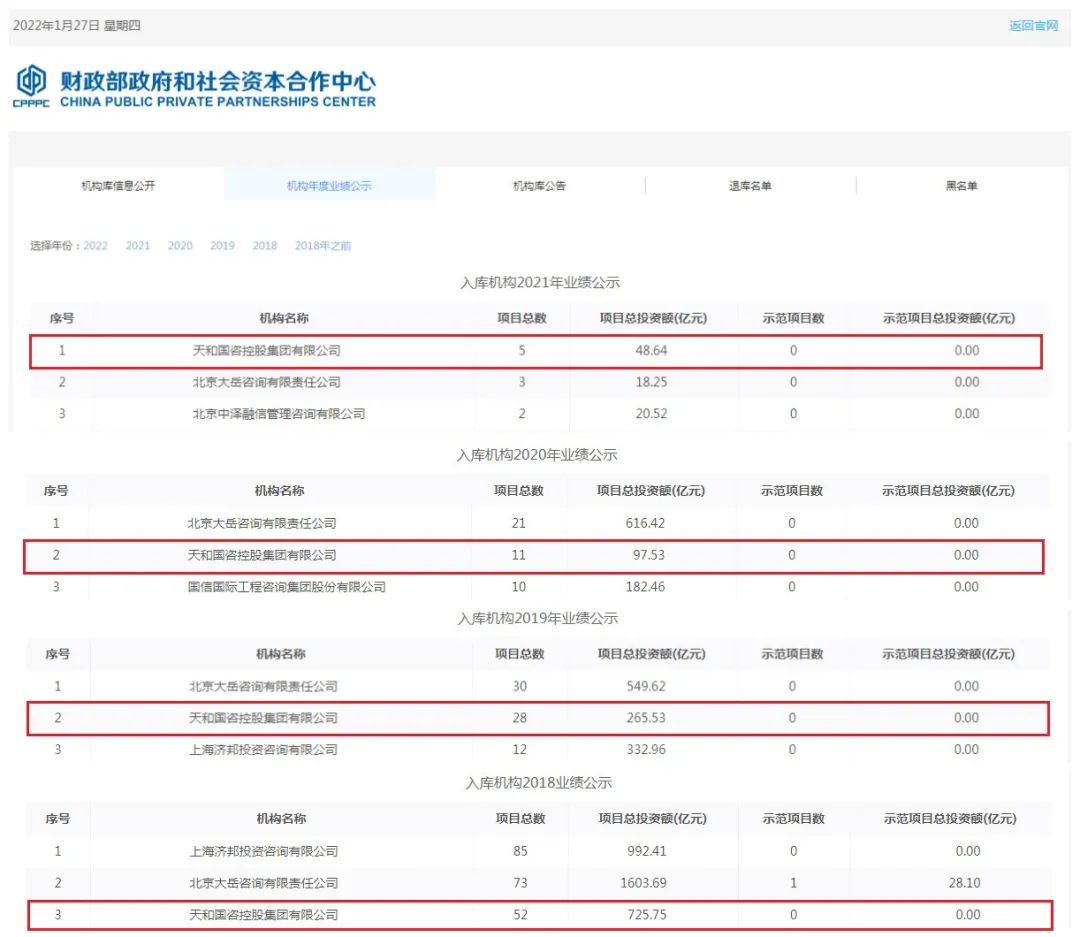Select 天和国咨控股集团有限公司 in the 2021 table
The image size is (1080, 937).
267,351
